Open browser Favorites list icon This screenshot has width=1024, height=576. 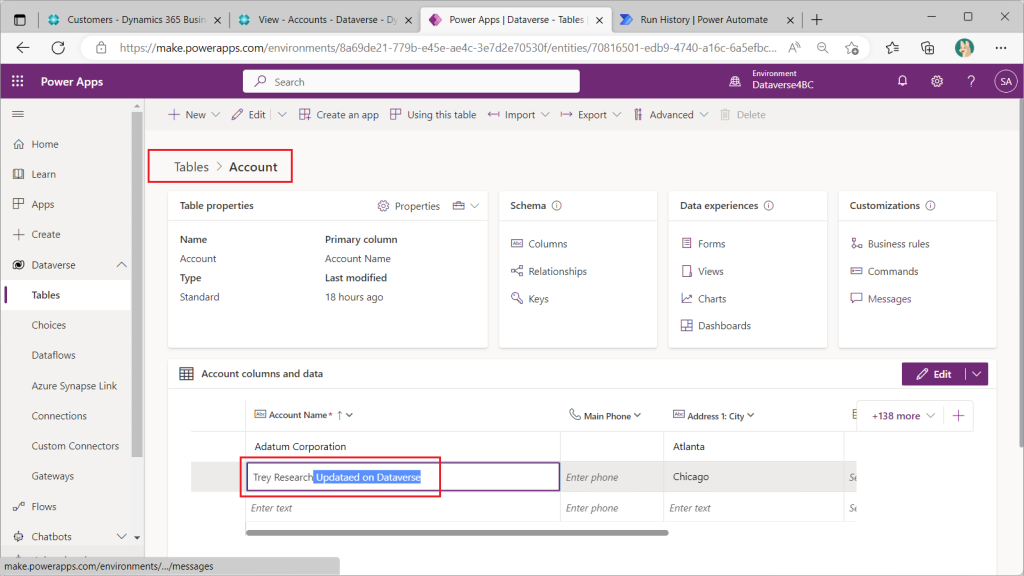pos(892,48)
